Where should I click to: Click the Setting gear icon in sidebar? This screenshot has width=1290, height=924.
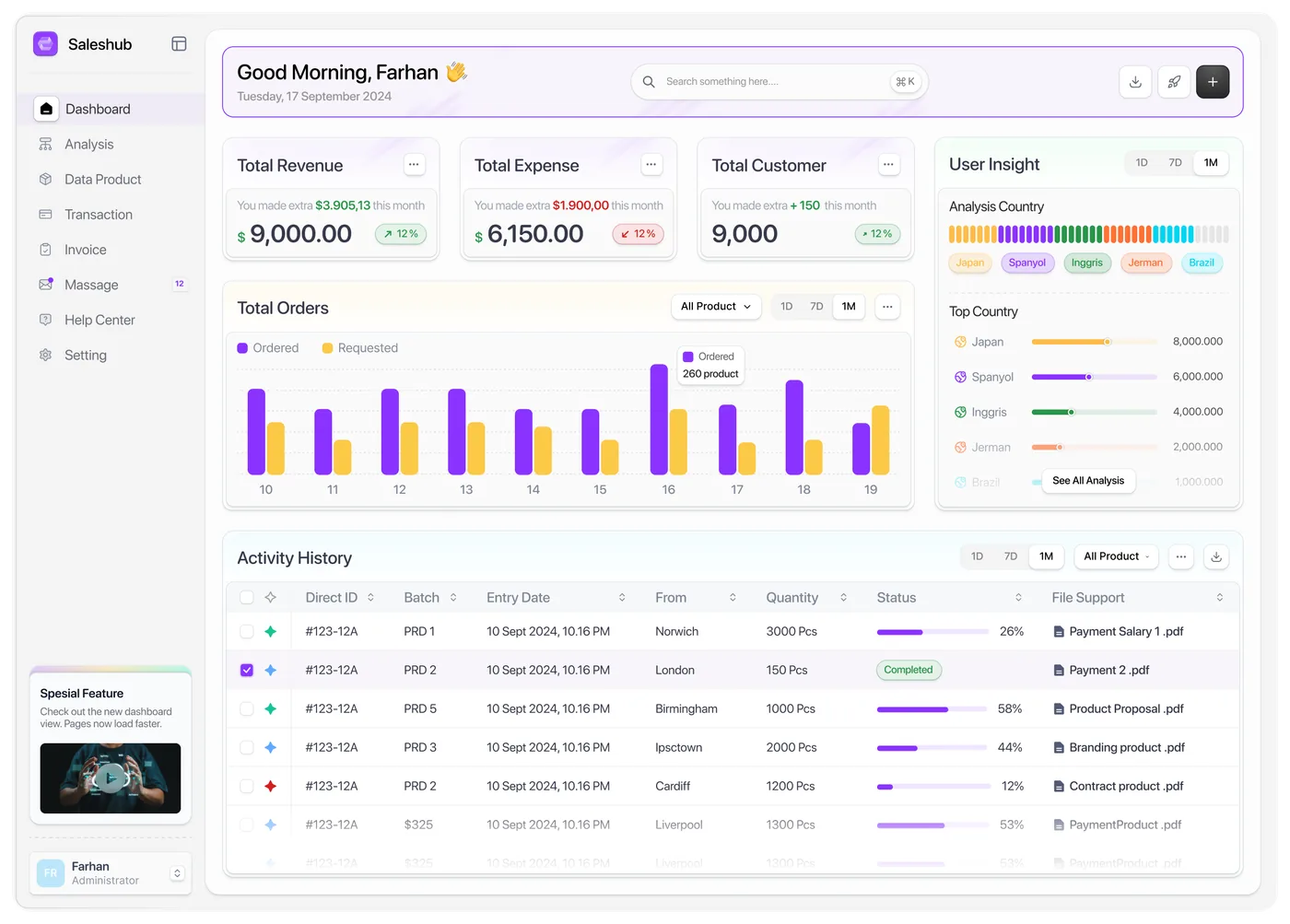pos(45,355)
